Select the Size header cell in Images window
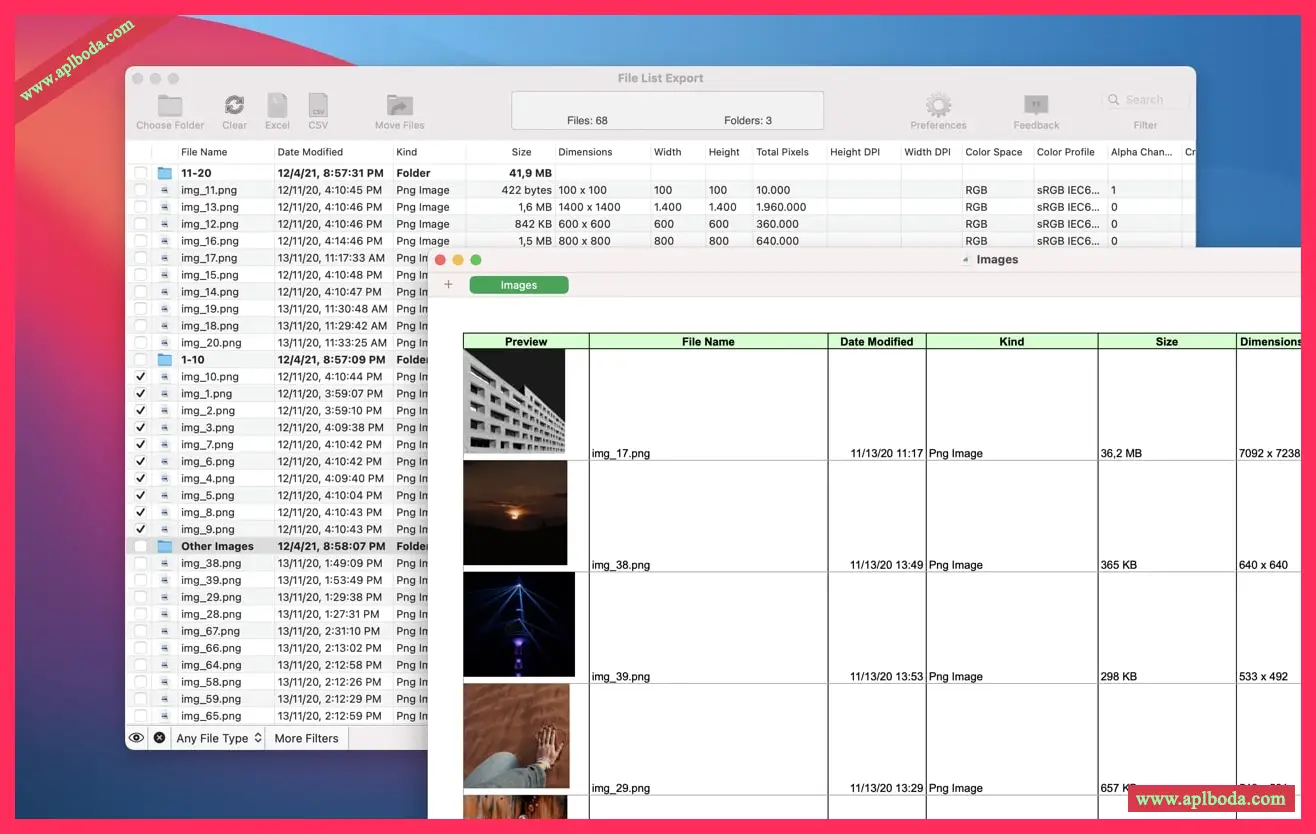Screen dimensions: 1316x834 click(x=1167, y=341)
